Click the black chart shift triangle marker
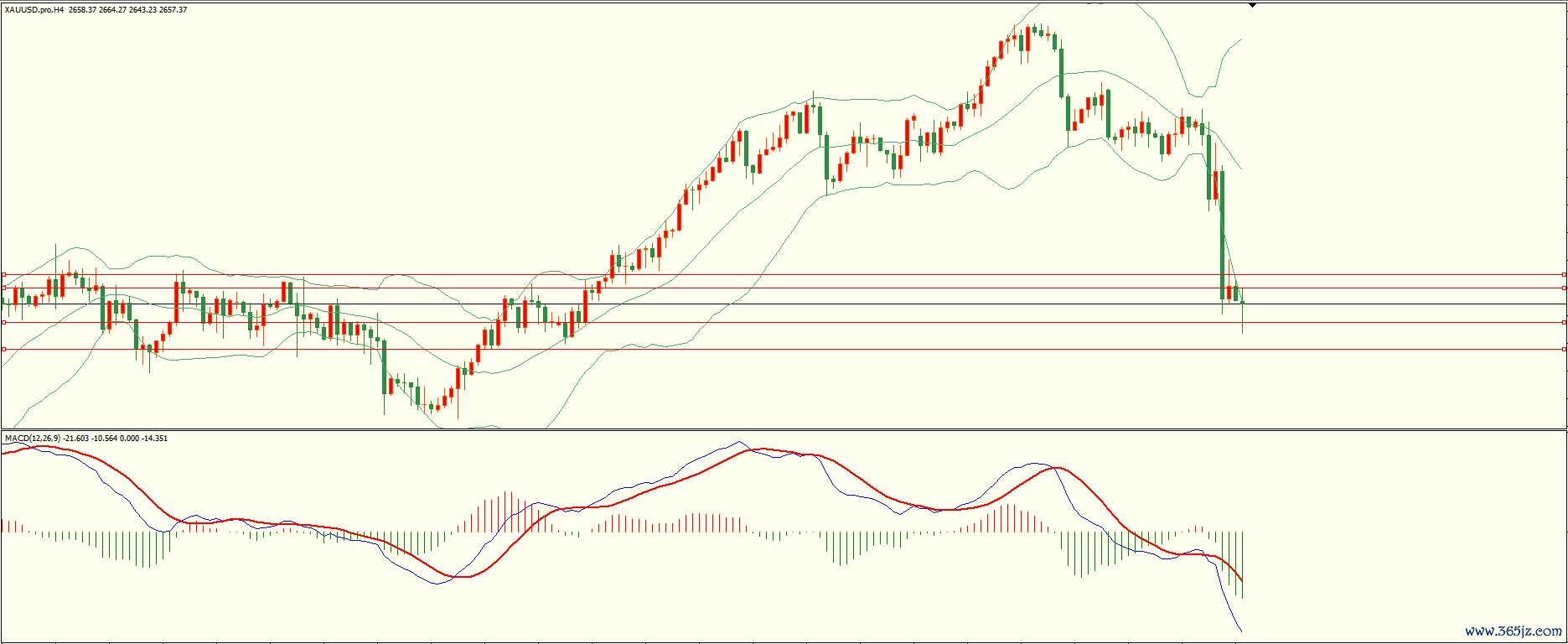This screenshot has width=1568, height=644. (x=1252, y=5)
